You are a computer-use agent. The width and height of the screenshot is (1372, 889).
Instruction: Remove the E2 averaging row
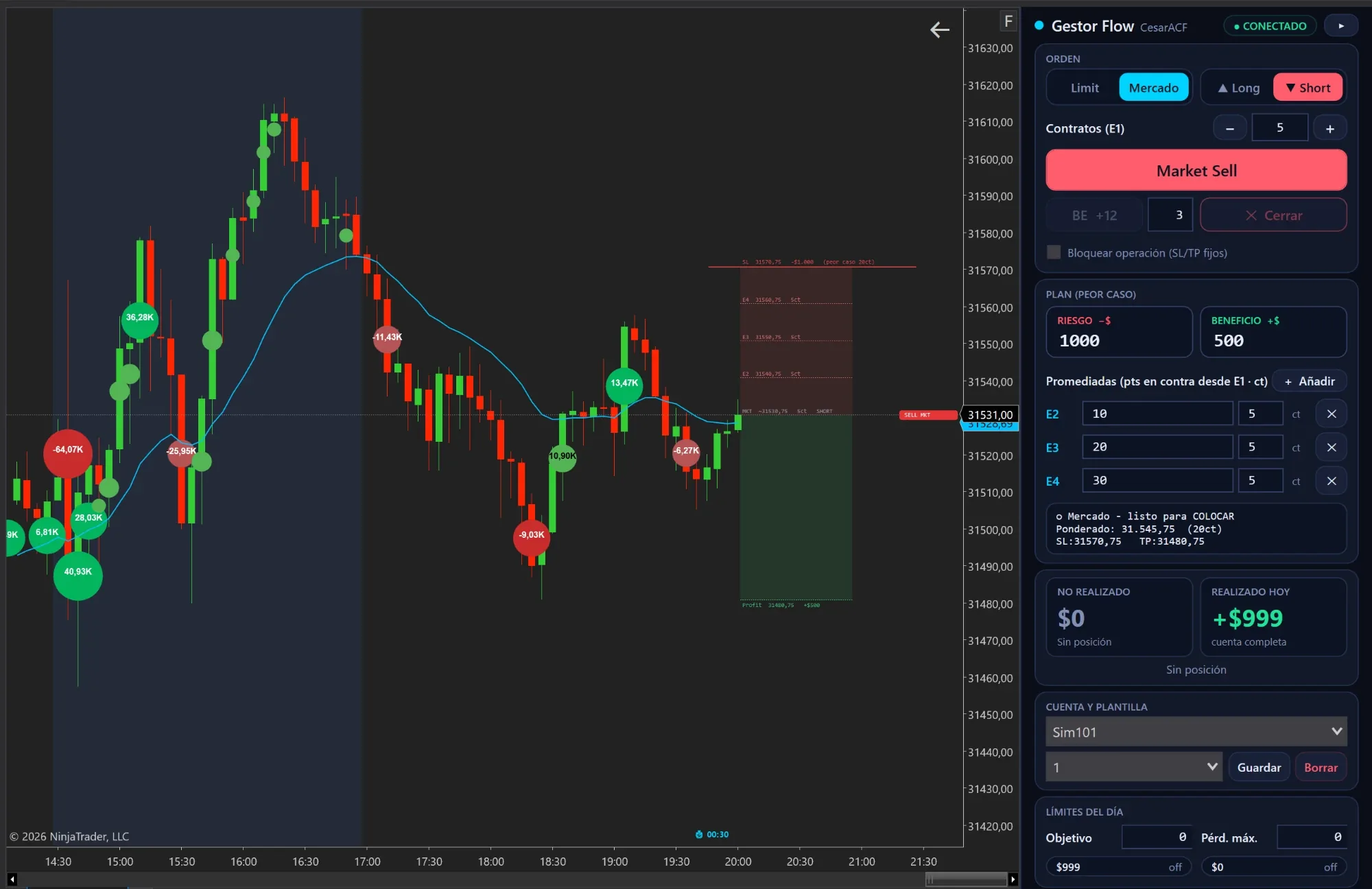coord(1332,414)
